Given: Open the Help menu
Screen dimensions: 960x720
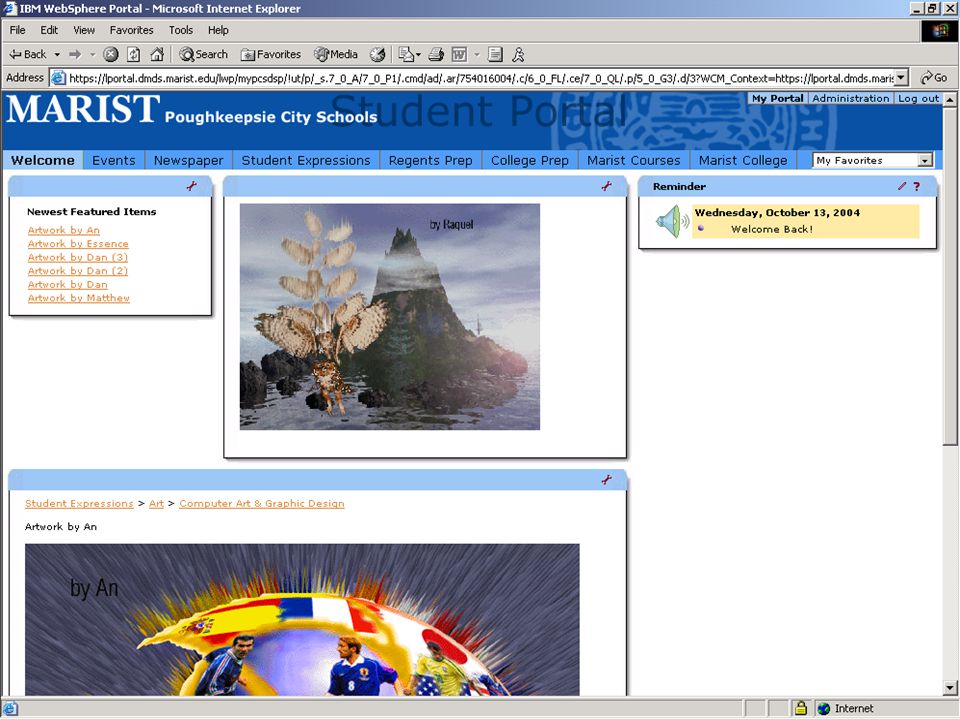Looking at the screenshot, I should tap(218, 30).
